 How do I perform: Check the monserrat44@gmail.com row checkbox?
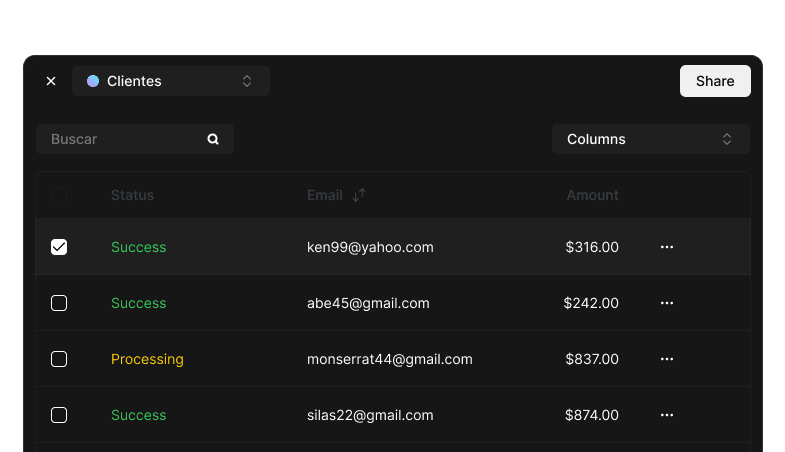tap(59, 359)
